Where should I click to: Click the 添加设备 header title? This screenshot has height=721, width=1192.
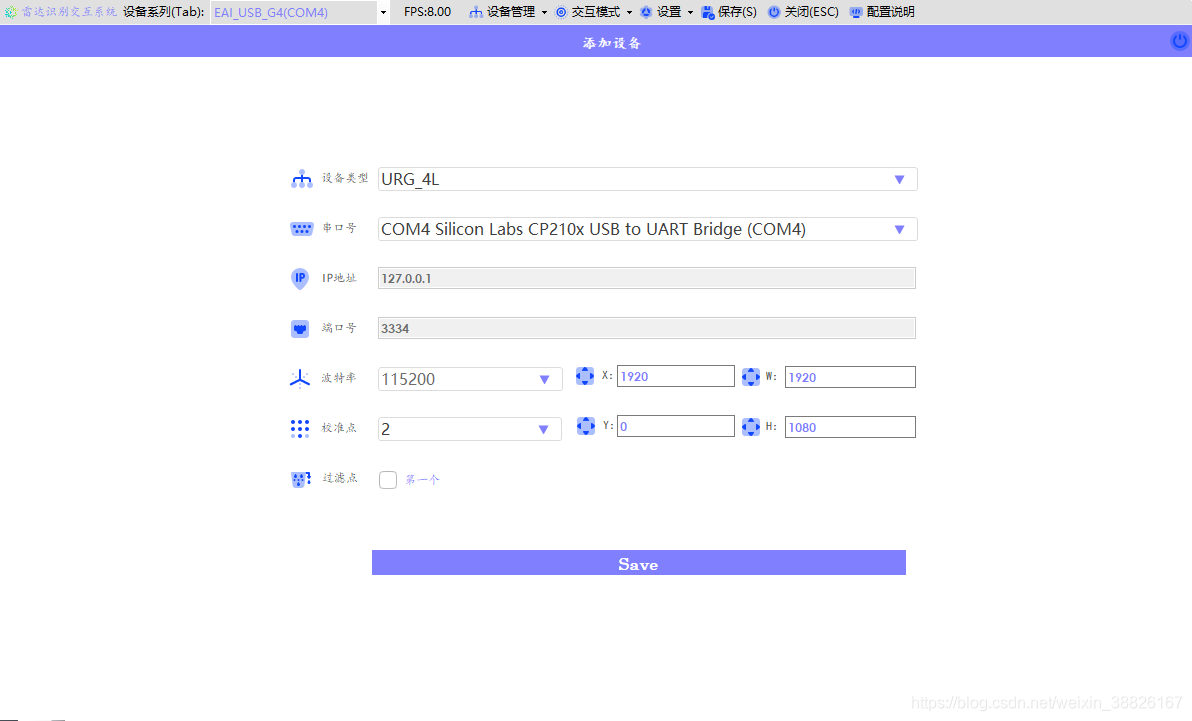612,43
